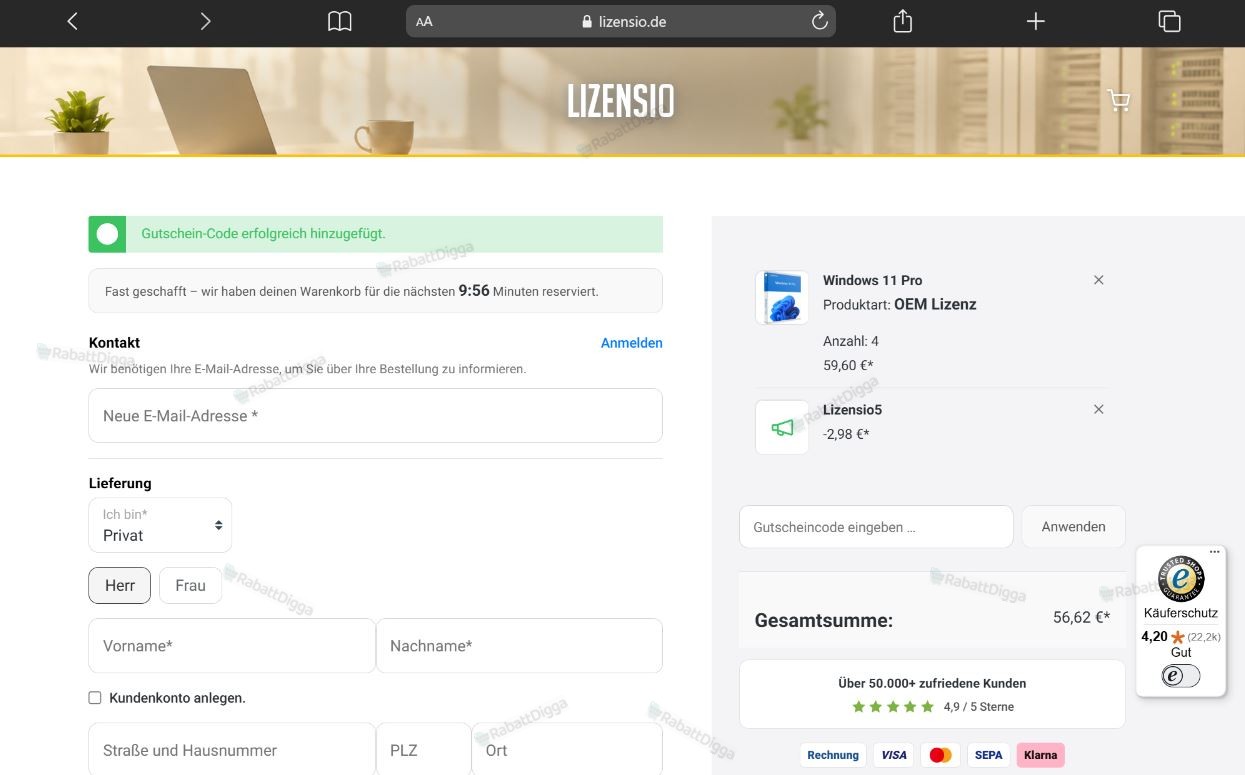Screen dimensions: 1245x775
Task: Open Safari bookmarks book icon
Action: coord(340,21)
